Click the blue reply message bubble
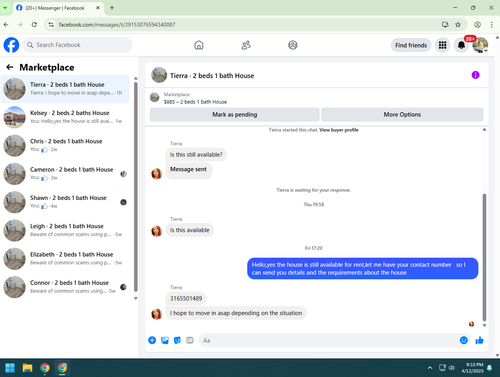 click(363, 269)
